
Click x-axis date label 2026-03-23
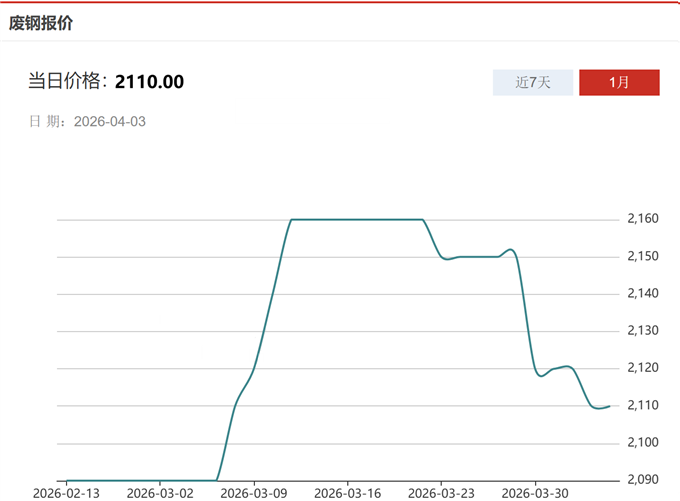pyautogui.click(x=439, y=493)
